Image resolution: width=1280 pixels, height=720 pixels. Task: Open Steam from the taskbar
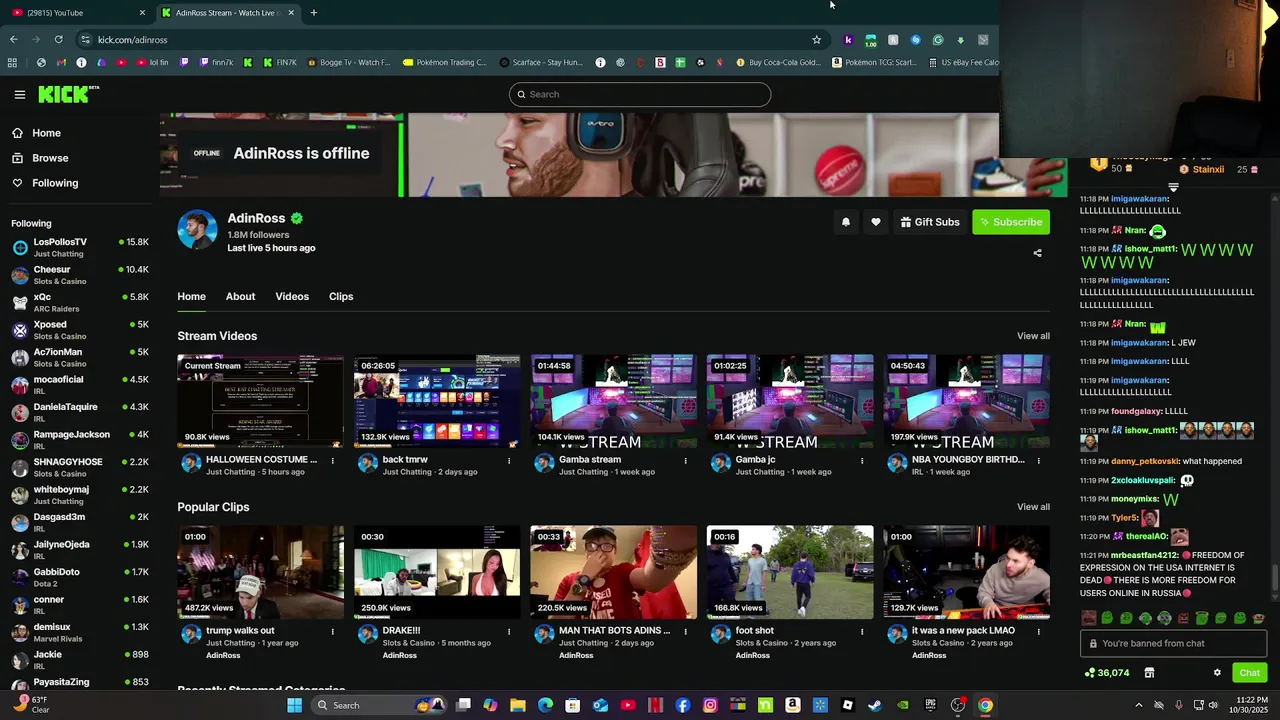tap(875, 705)
